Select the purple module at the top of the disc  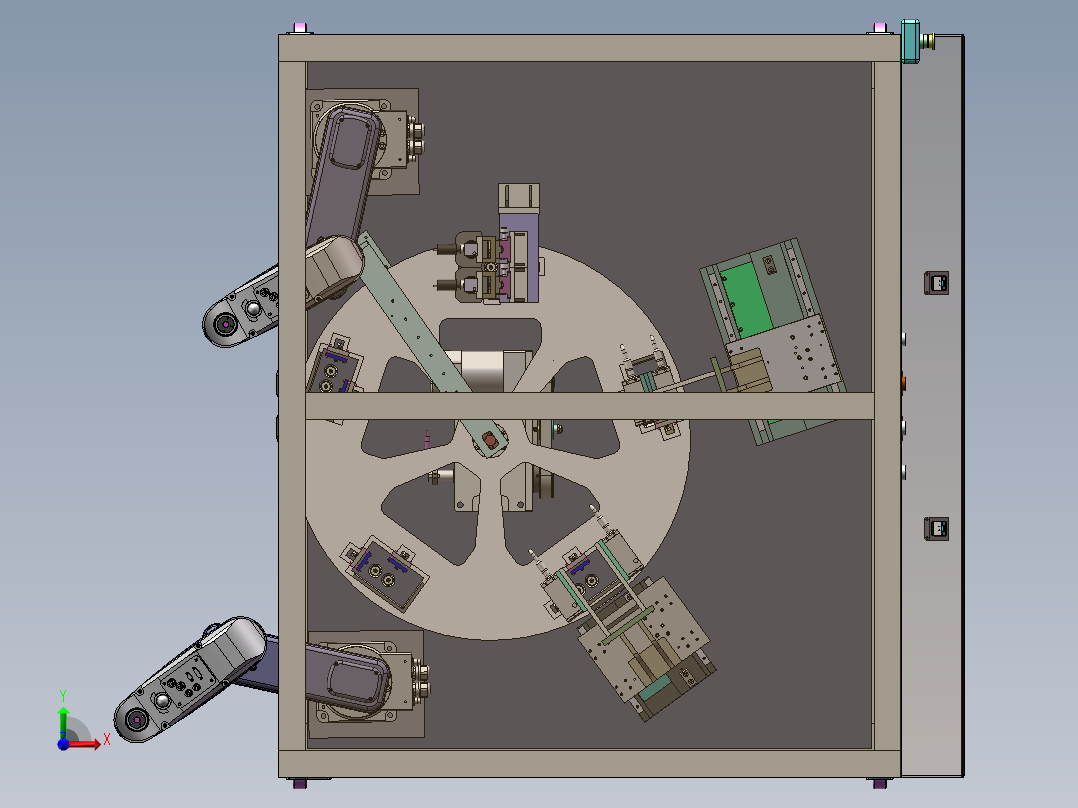click(520, 256)
